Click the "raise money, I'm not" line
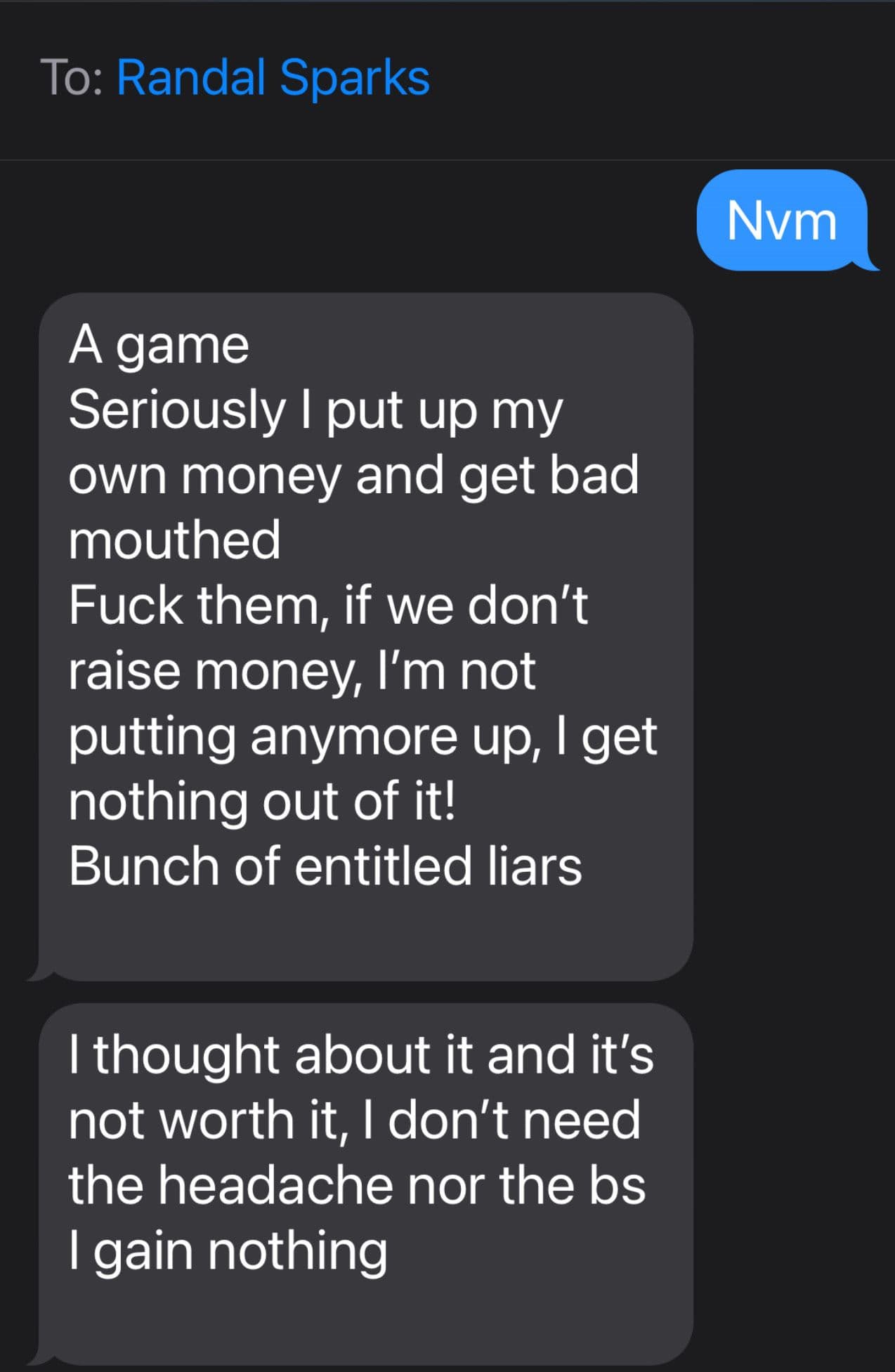The image size is (895, 1372). [x=302, y=671]
